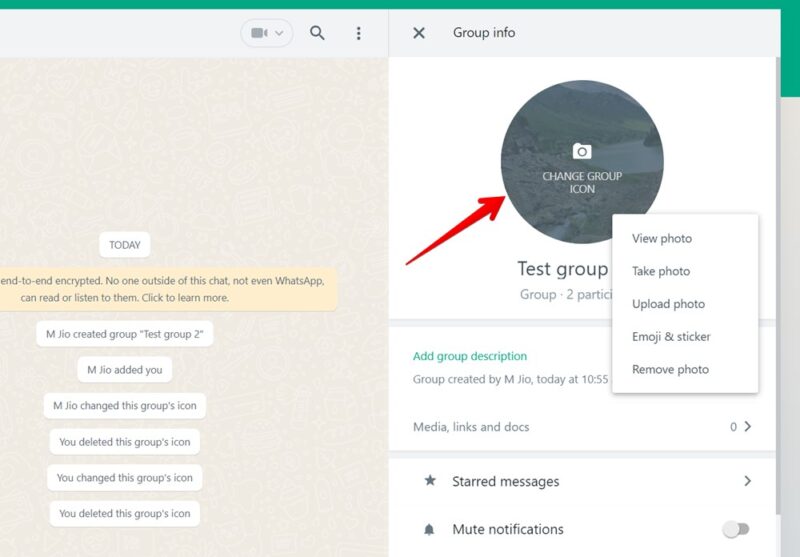The height and width of the screenshot is (557, 800).
Task: Click the 'Group created by M Jio' text
Action: [x=510, y=379]
